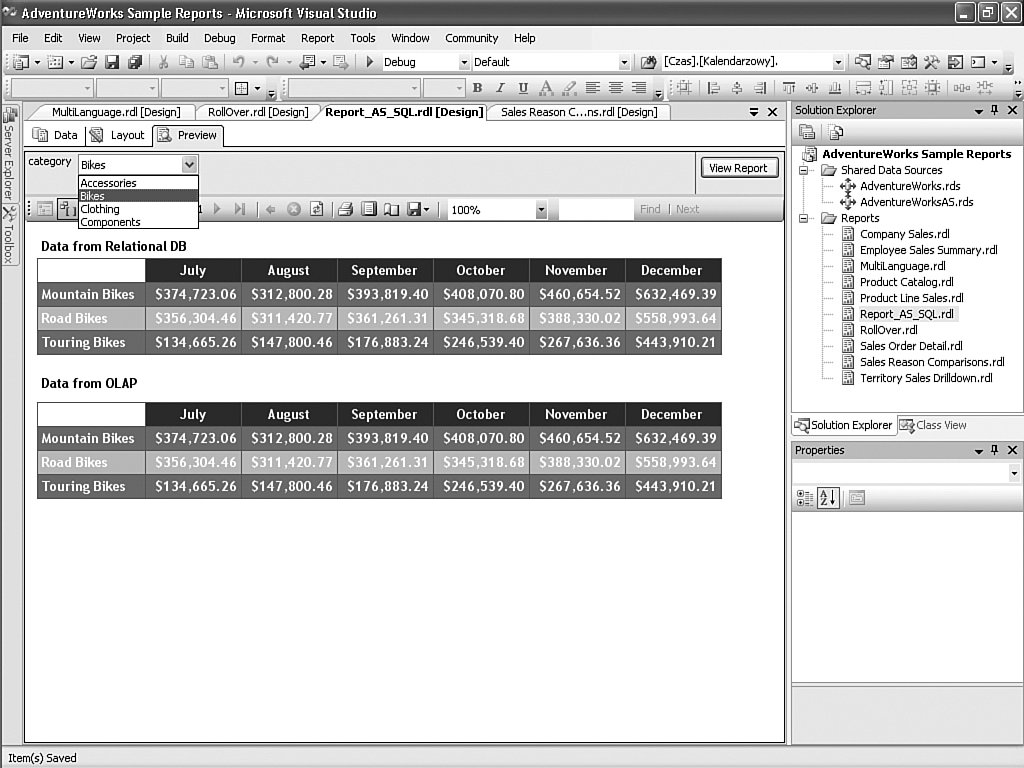Collapse the Shared Data Sources folder
The height and width of the screenshot is (768, 1024).
click(x=804, y=170)
